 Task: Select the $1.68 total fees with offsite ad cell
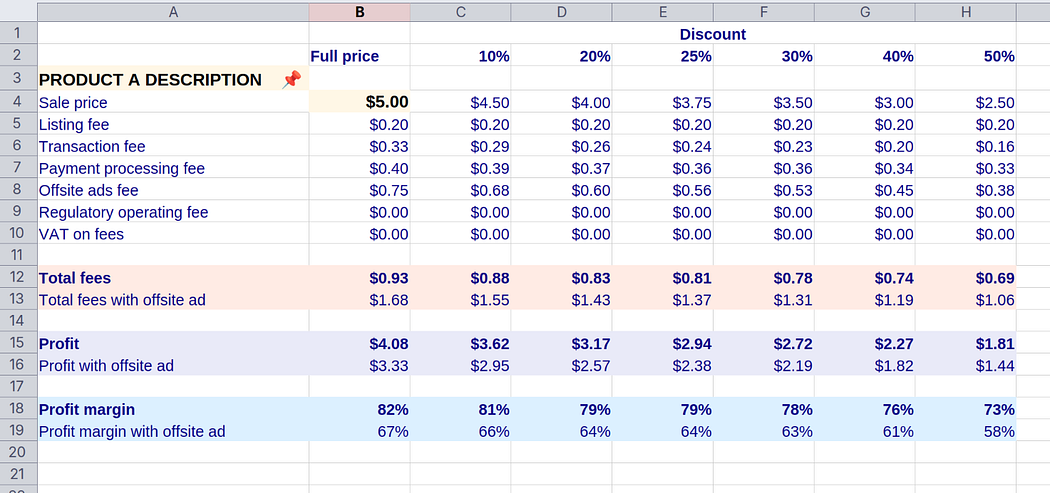point(360,299)
